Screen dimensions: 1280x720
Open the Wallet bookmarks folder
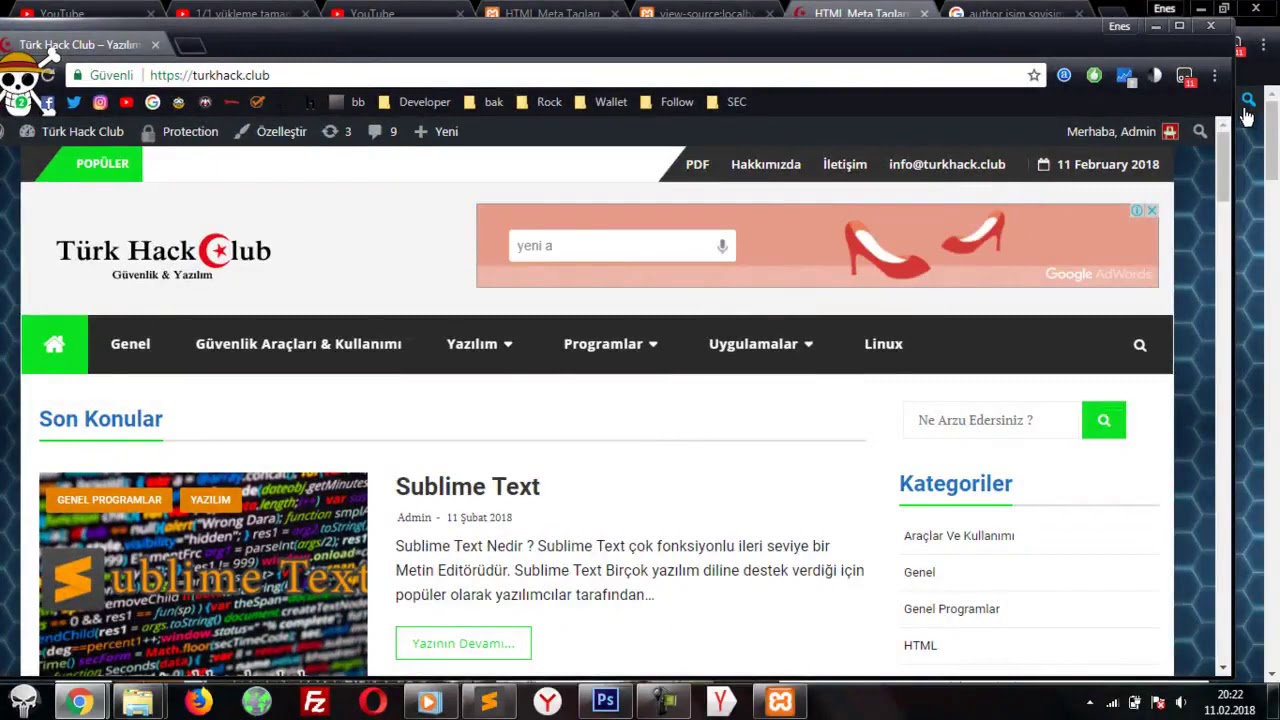pyautogui.click(x=600, y=102)
